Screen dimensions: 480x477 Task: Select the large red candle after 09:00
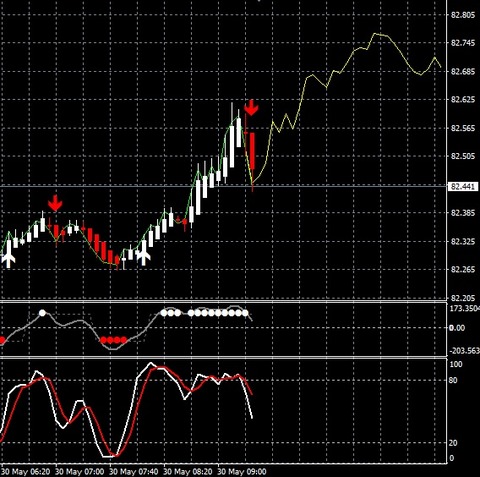pyautogui.click(x=252, y=151)
